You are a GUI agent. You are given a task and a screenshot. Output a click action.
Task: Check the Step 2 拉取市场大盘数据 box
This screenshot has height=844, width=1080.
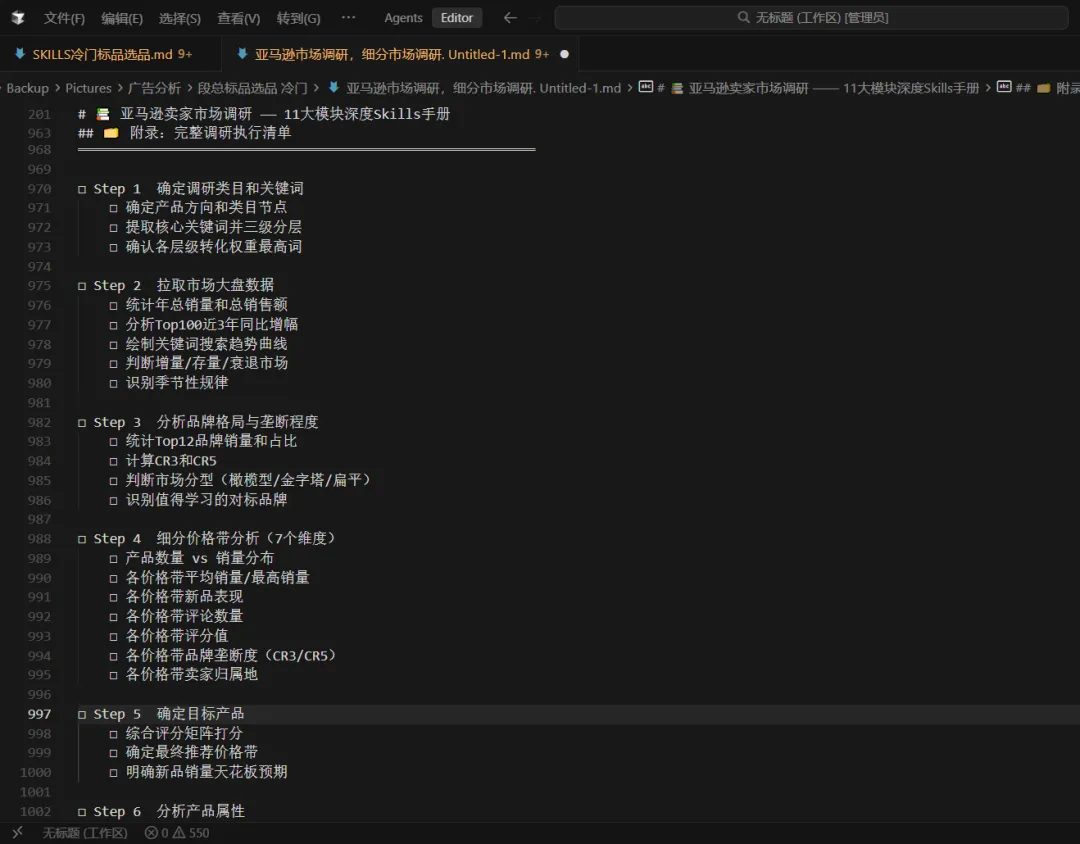pos(82,285)
